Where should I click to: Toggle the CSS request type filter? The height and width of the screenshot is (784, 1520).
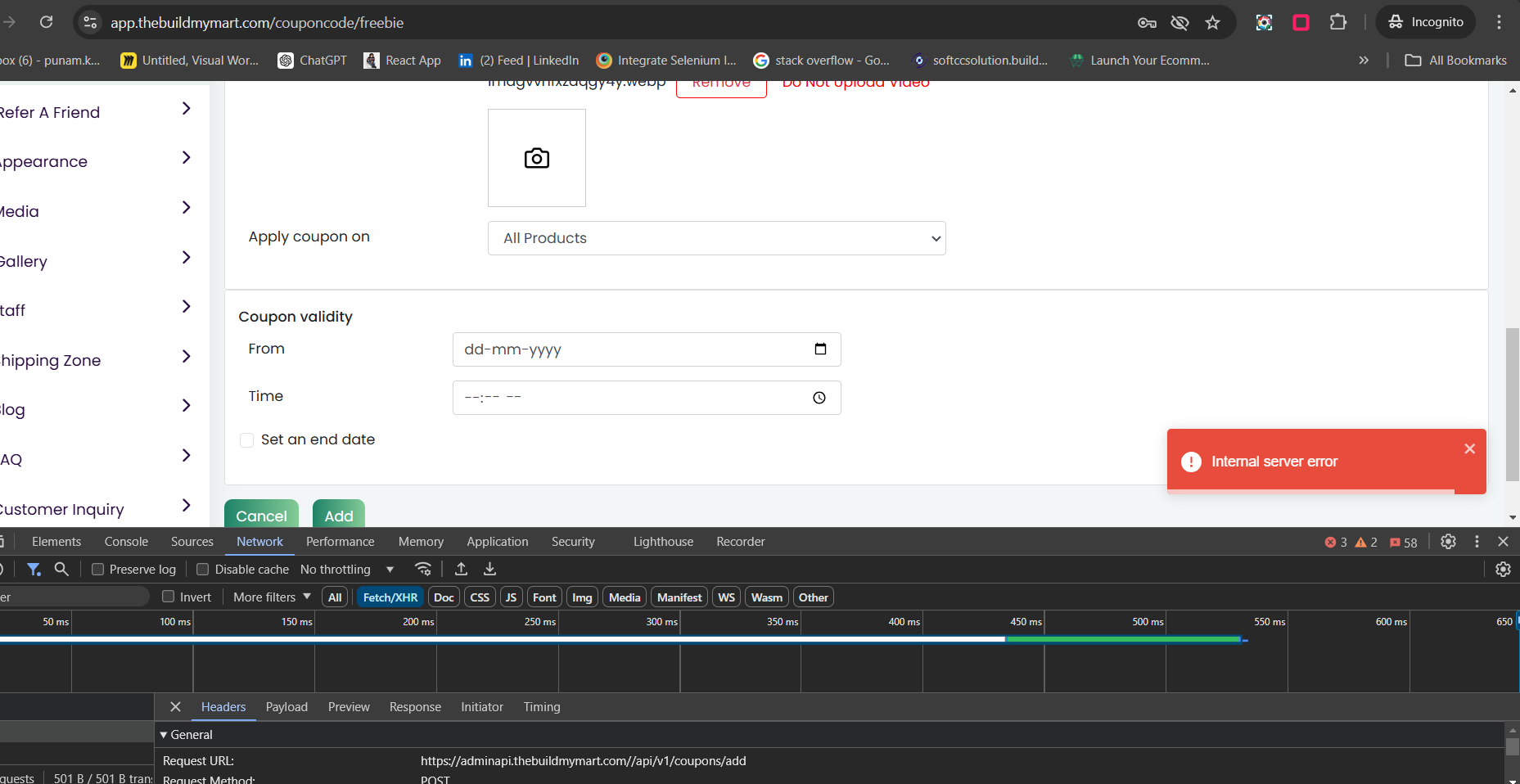point(480,597)
